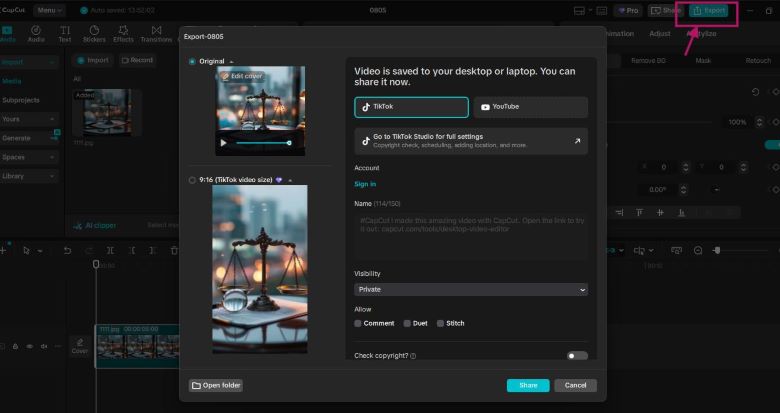
Task: Select the YouTube share tab
Action: pos(530,107)
